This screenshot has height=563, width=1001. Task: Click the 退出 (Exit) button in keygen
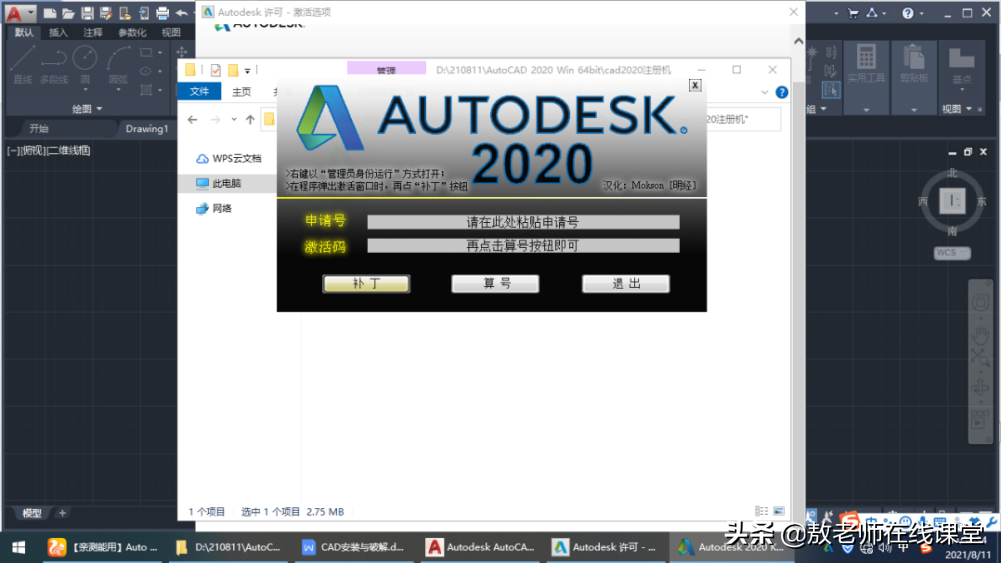(626, 283)
